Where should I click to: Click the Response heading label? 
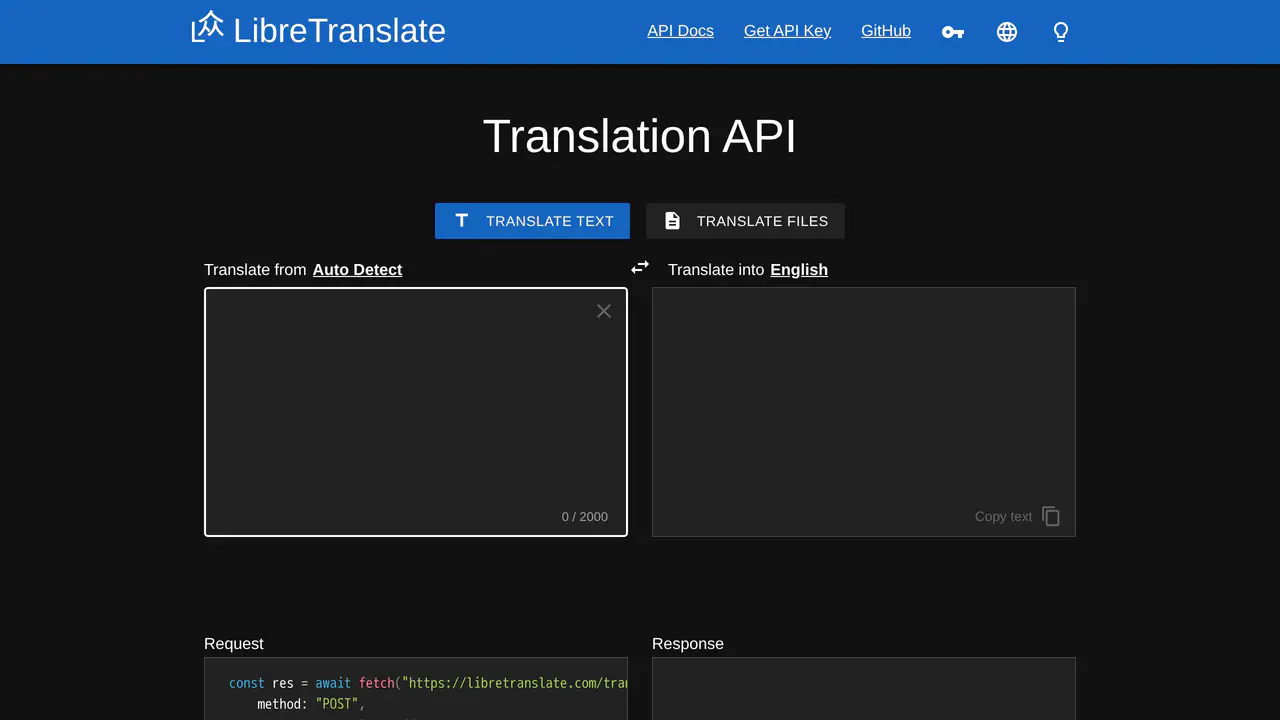coord(688,644)
